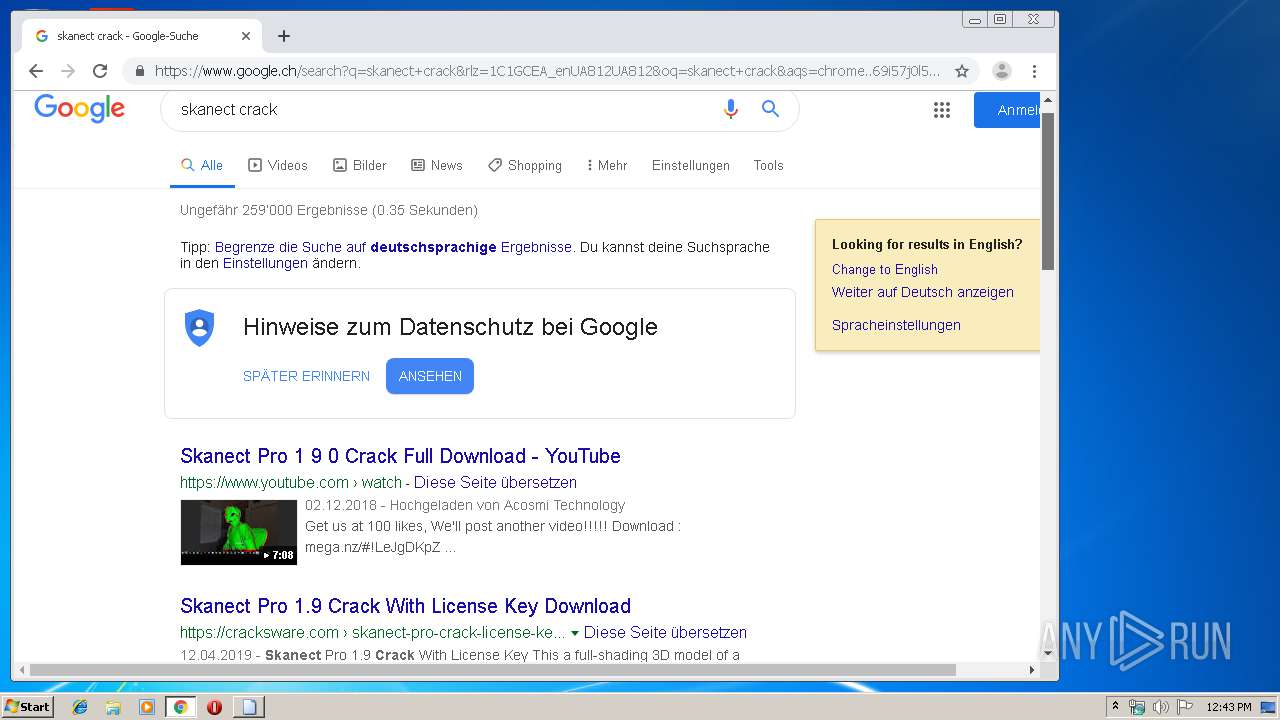Click the browser forward arrow
Viewport: 1280px width, 720px height.
[x=68, y=71]
